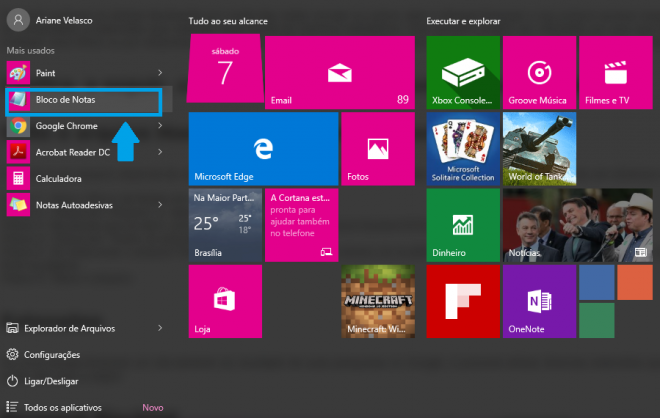
Task: Launch Microsoft Solitaire Collection tile
Action: 463,149
